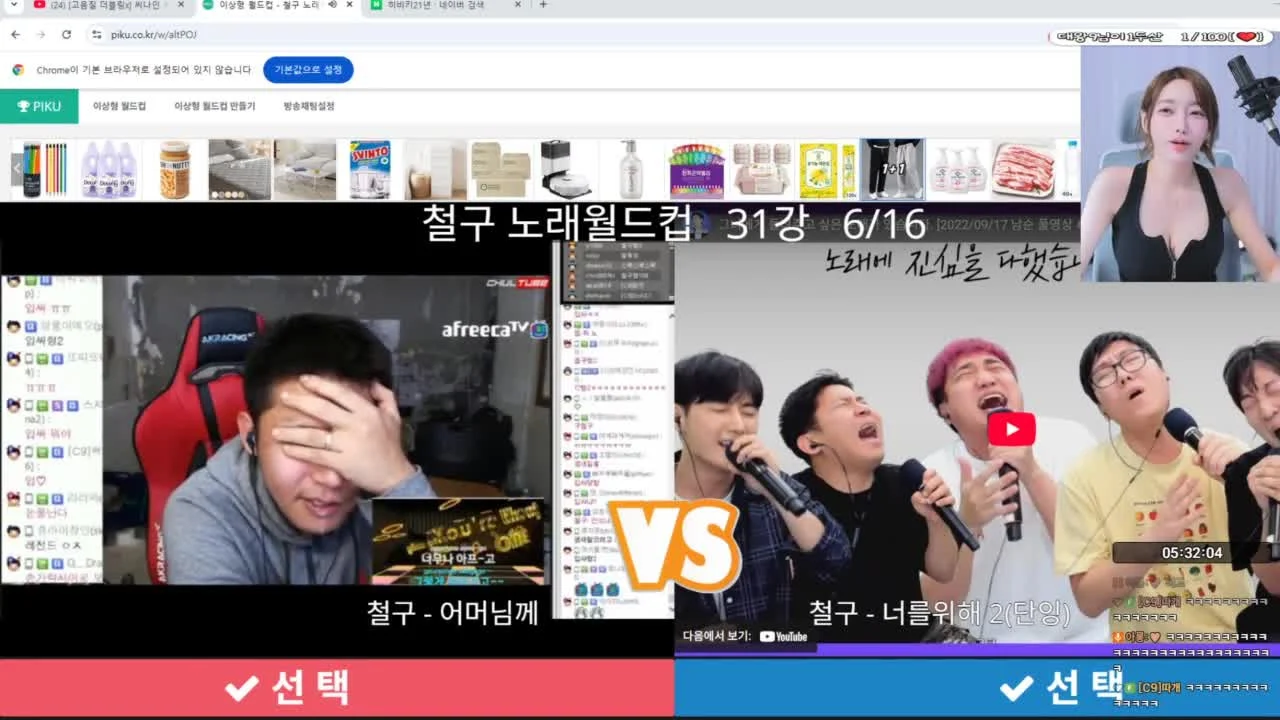Click the afreecaTV logo in left video
Image resolution: width=1280 pixels, height=720 pixels.
tap(494, 329)
